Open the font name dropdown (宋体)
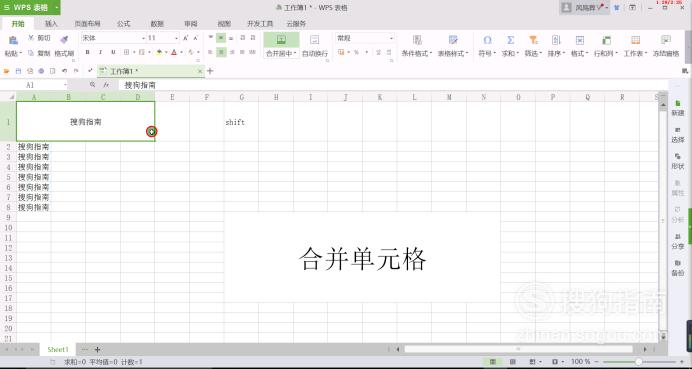Viewport: 692px width, 369px height. tap(143, 38)
